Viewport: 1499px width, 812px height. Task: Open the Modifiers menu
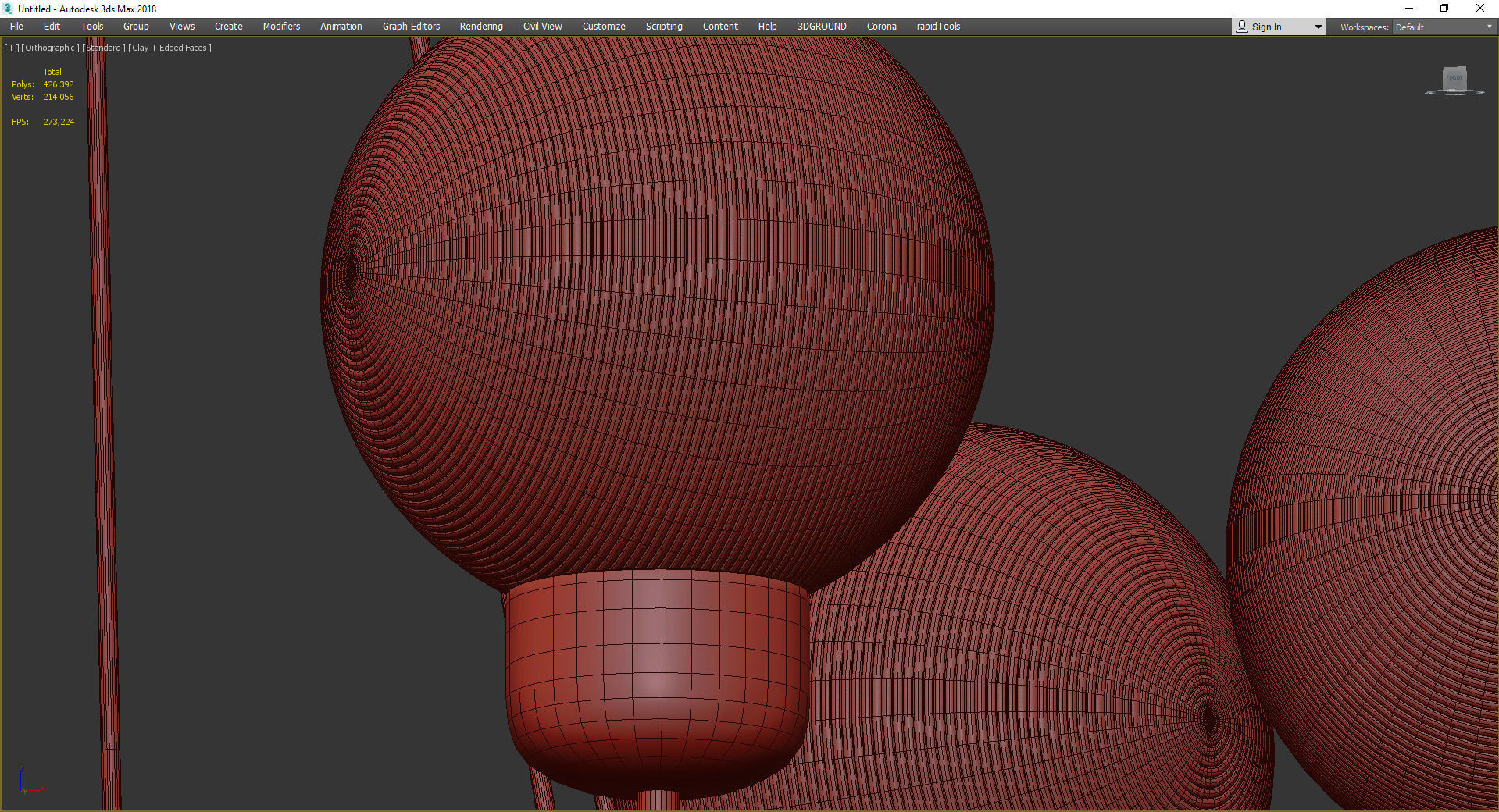point(281,27)
